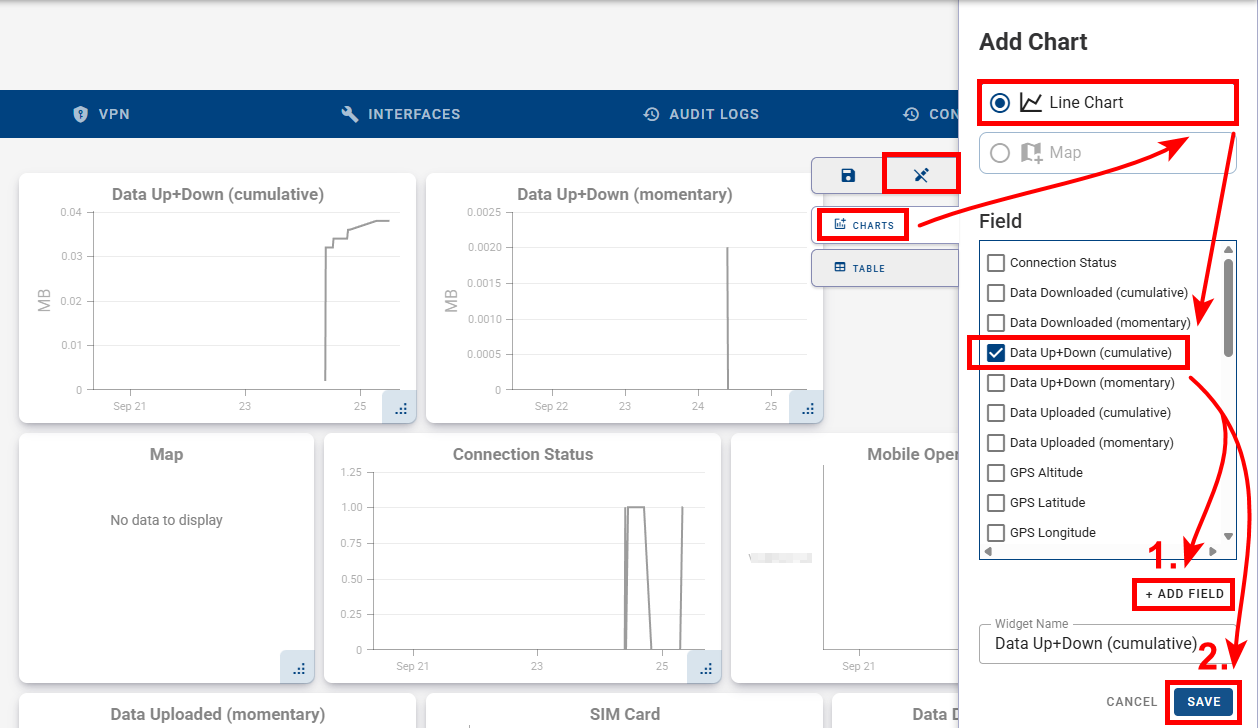This screenshot has height=728, width=1260.
Task: Click the Map chart type icon
Action: (1032, 152)
